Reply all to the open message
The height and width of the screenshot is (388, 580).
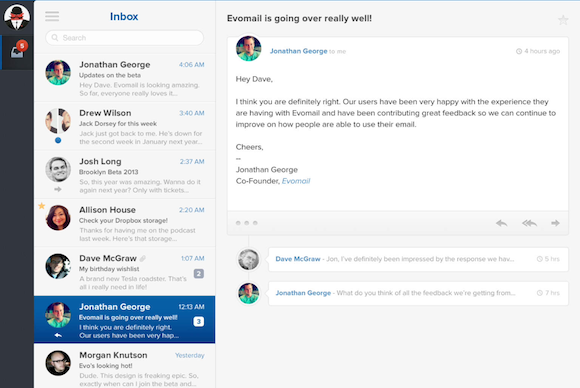click(x=529, y=223)
